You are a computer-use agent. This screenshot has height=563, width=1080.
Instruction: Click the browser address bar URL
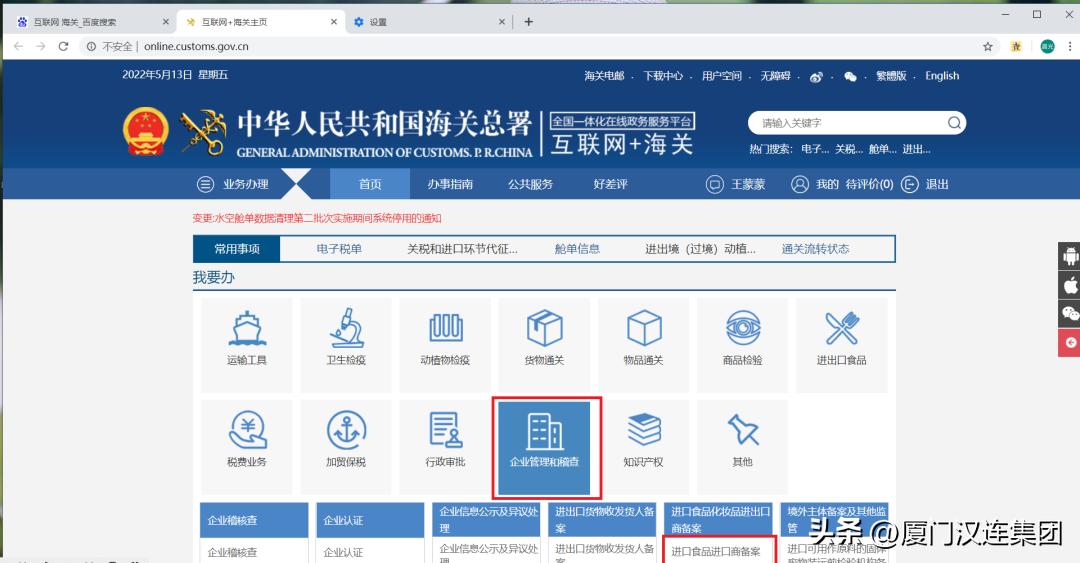196,46
